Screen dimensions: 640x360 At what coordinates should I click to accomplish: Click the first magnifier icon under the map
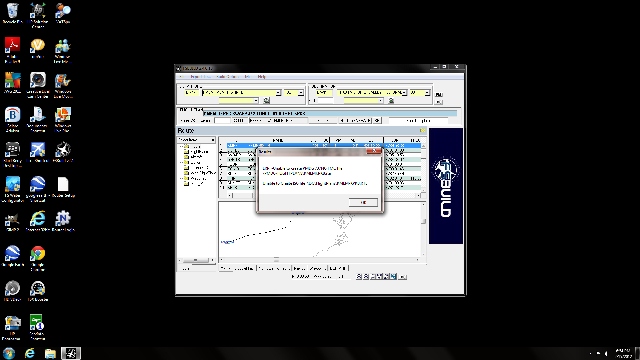359,276
